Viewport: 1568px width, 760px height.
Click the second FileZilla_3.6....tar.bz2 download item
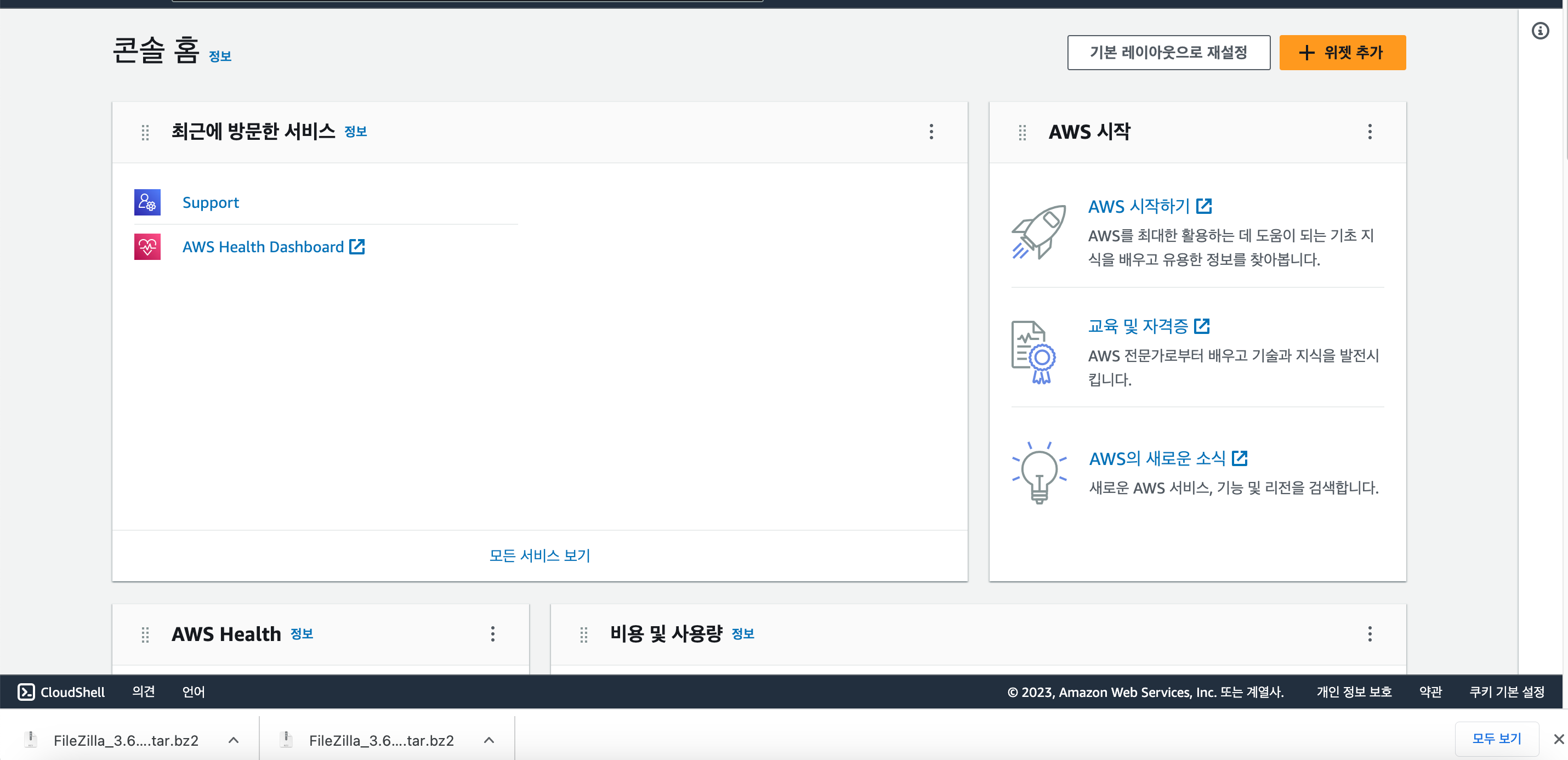tap(381, 740)
